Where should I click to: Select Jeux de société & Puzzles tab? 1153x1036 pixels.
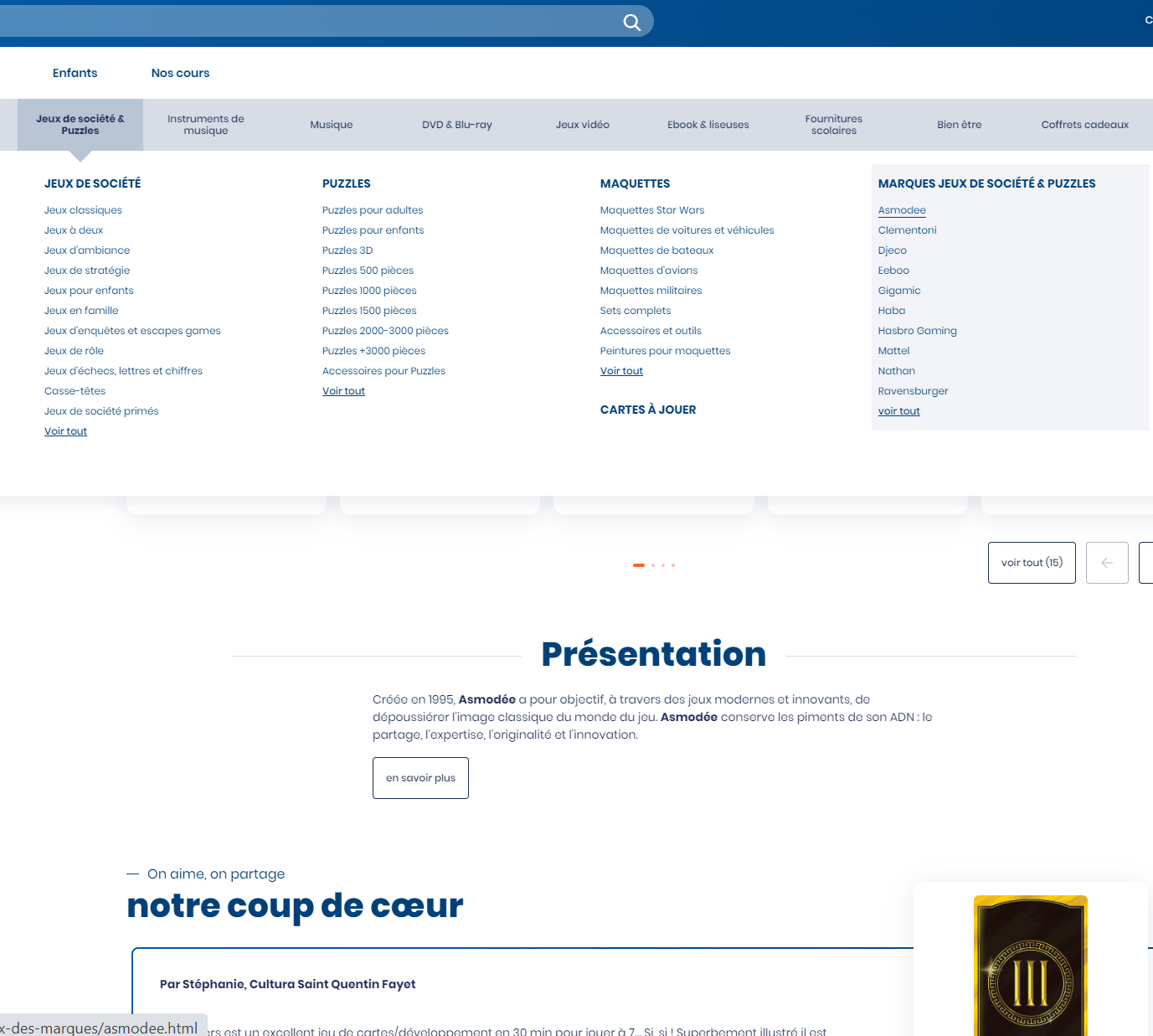click(80, 125)
